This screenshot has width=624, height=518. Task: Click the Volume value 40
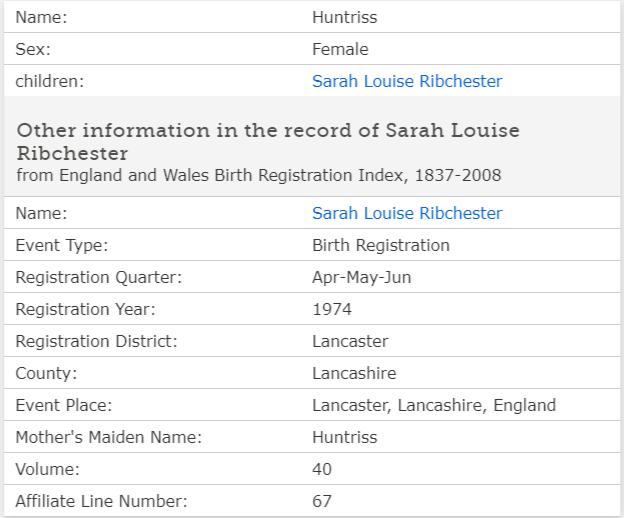[322, 469]
